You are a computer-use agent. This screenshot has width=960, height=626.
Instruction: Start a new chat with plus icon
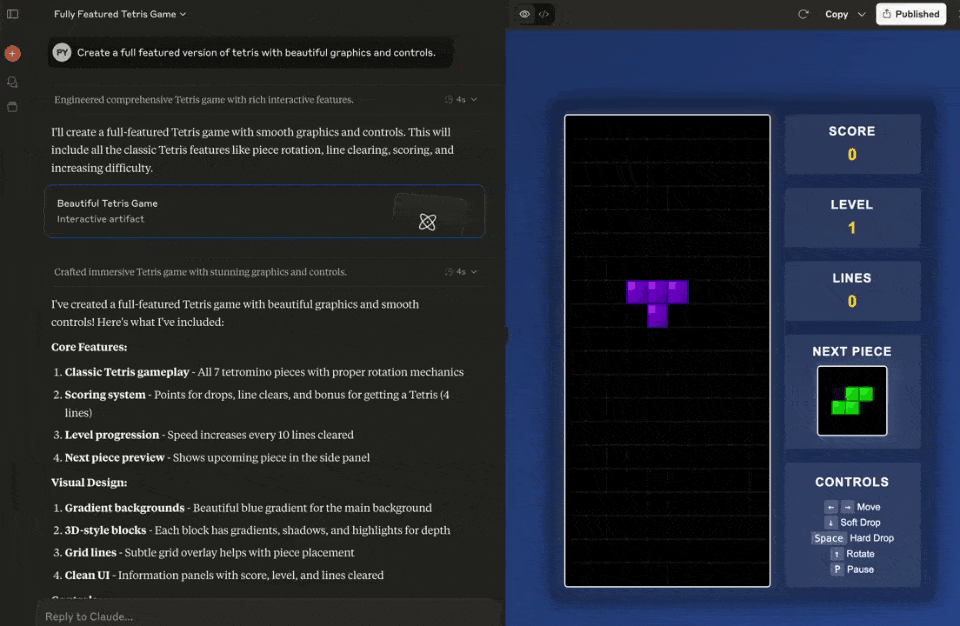[12, 53]
